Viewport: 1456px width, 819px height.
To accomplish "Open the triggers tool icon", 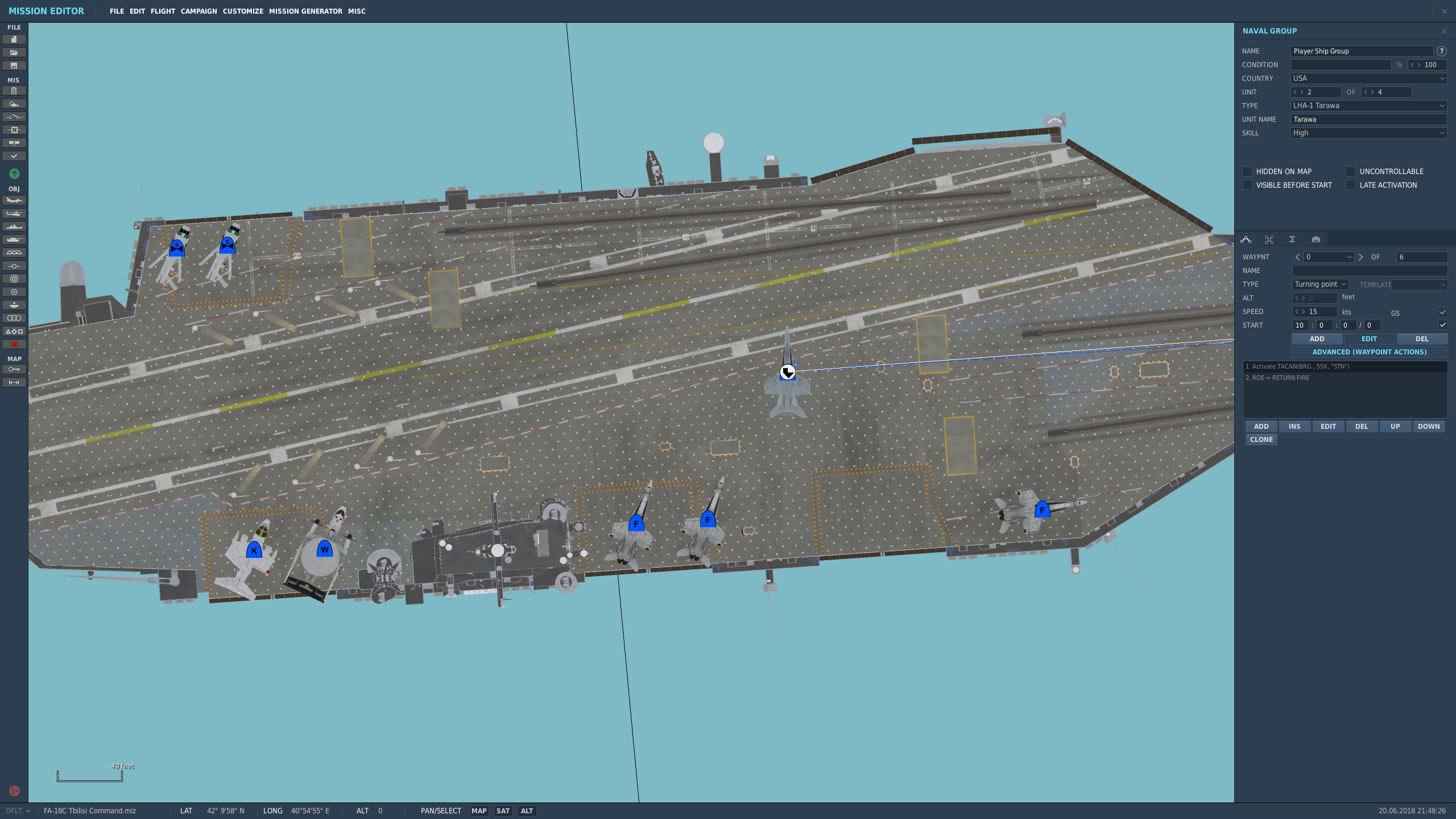I will point(14,117).
